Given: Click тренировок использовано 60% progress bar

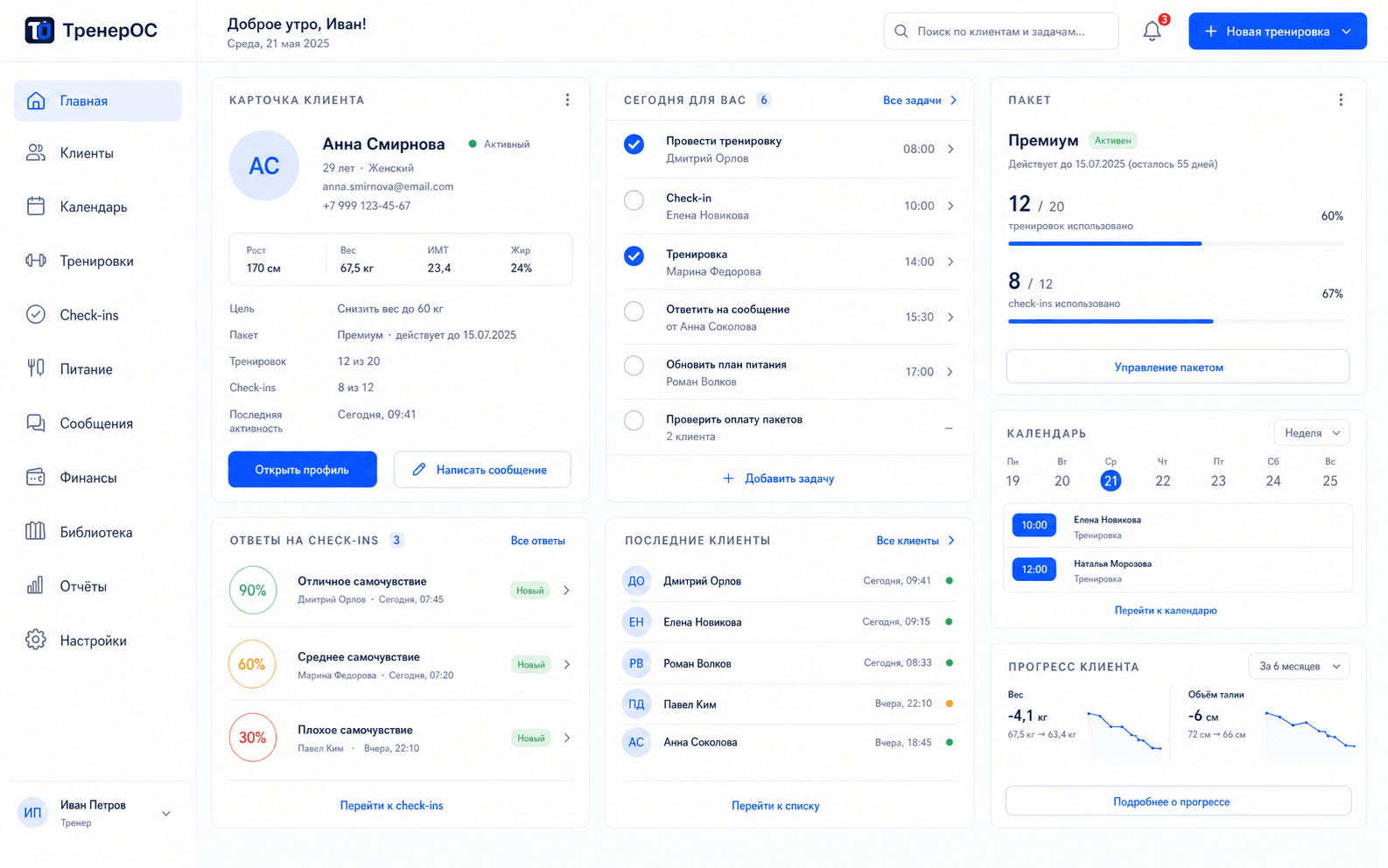Looking at the screenshot, I should tap(1176, 243).
